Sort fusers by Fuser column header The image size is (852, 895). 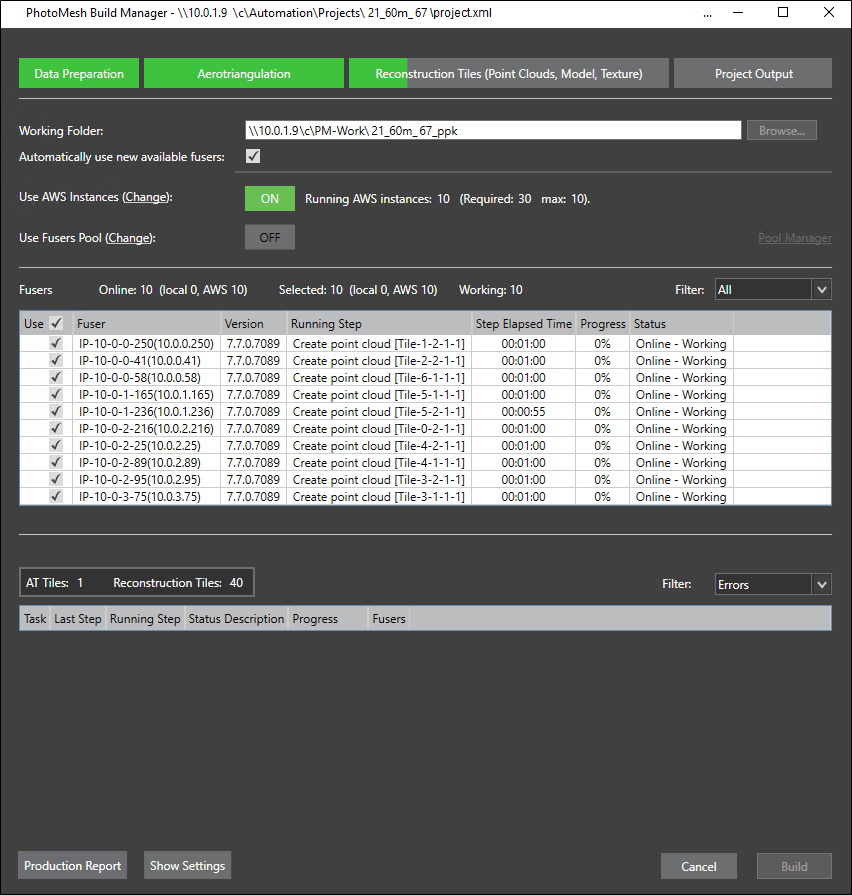point(146,324)
